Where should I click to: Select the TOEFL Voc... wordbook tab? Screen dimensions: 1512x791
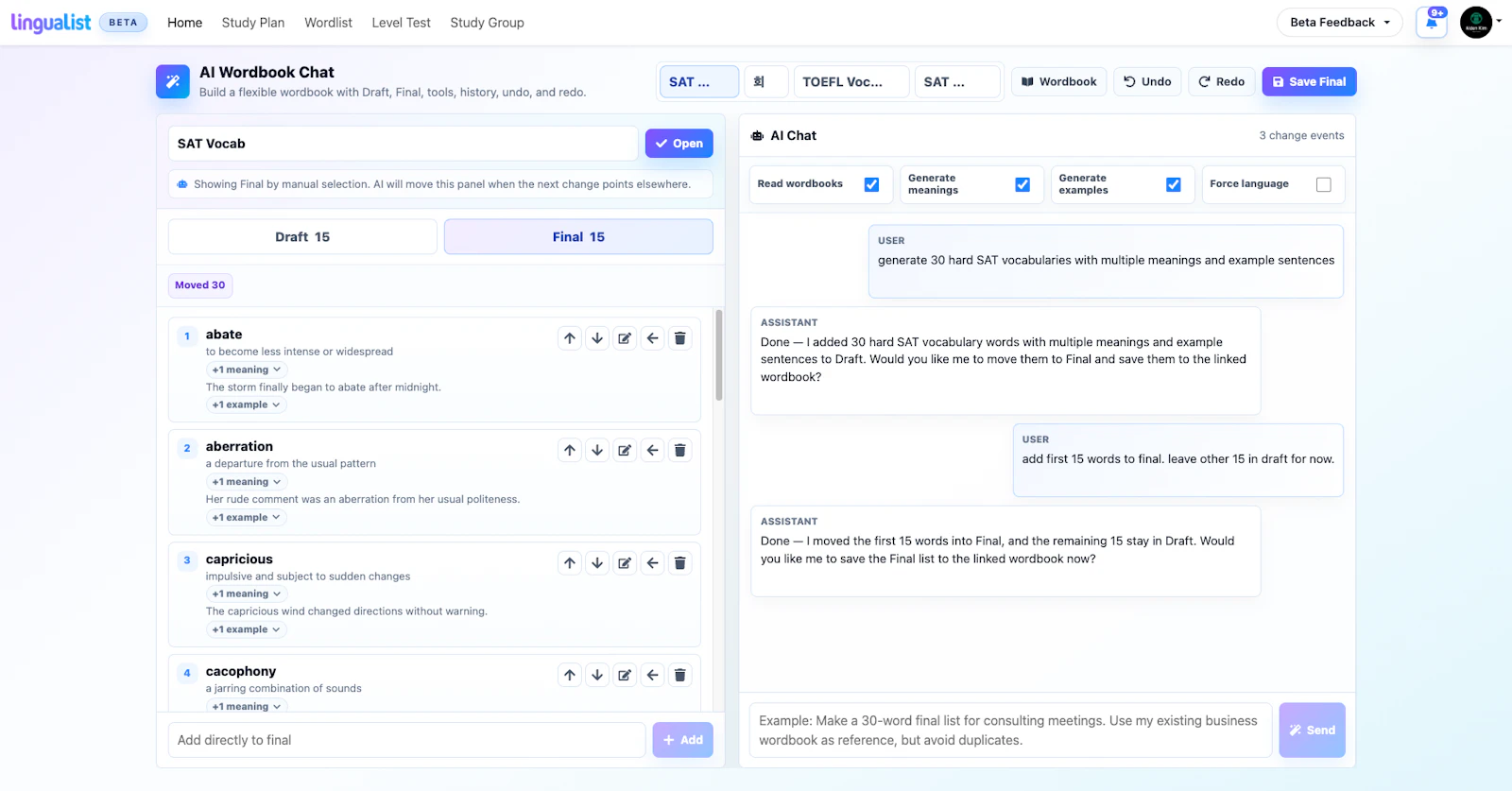851,82
